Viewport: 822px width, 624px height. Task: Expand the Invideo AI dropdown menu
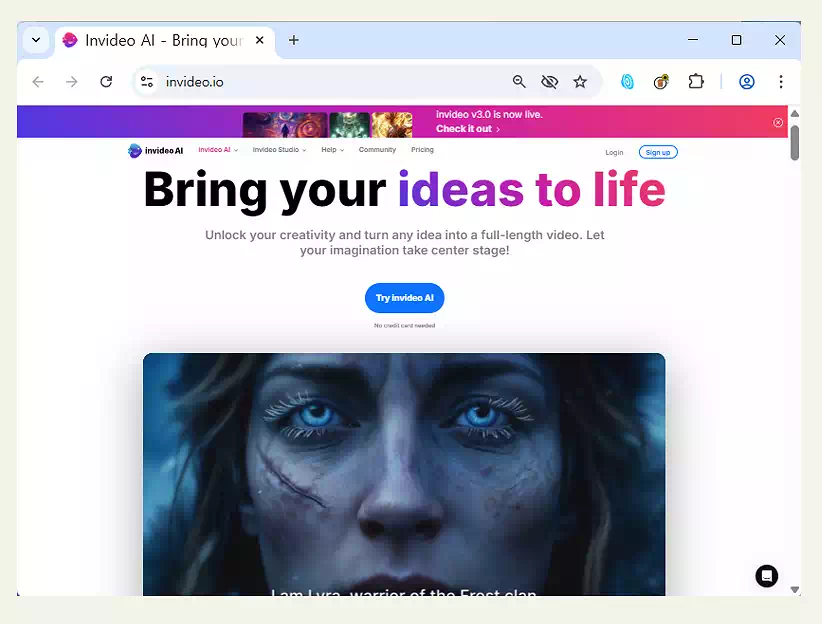coord(218,150)
